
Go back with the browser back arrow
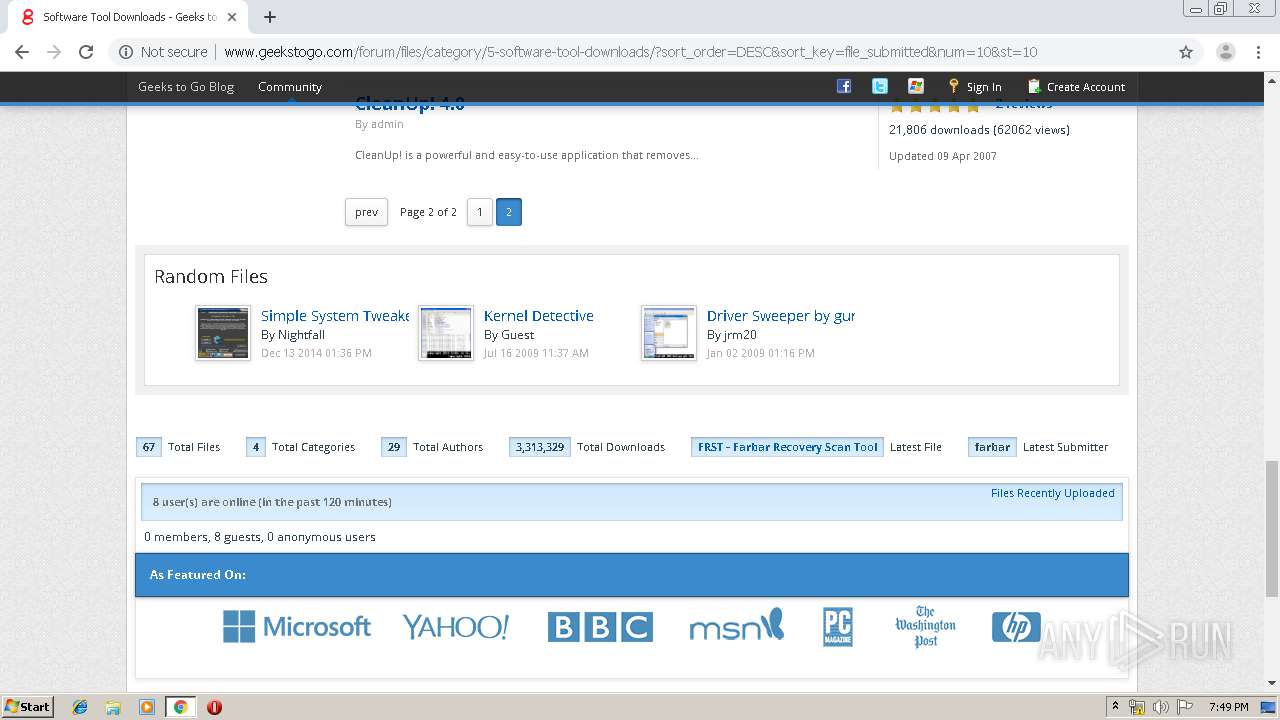[22, 52]
